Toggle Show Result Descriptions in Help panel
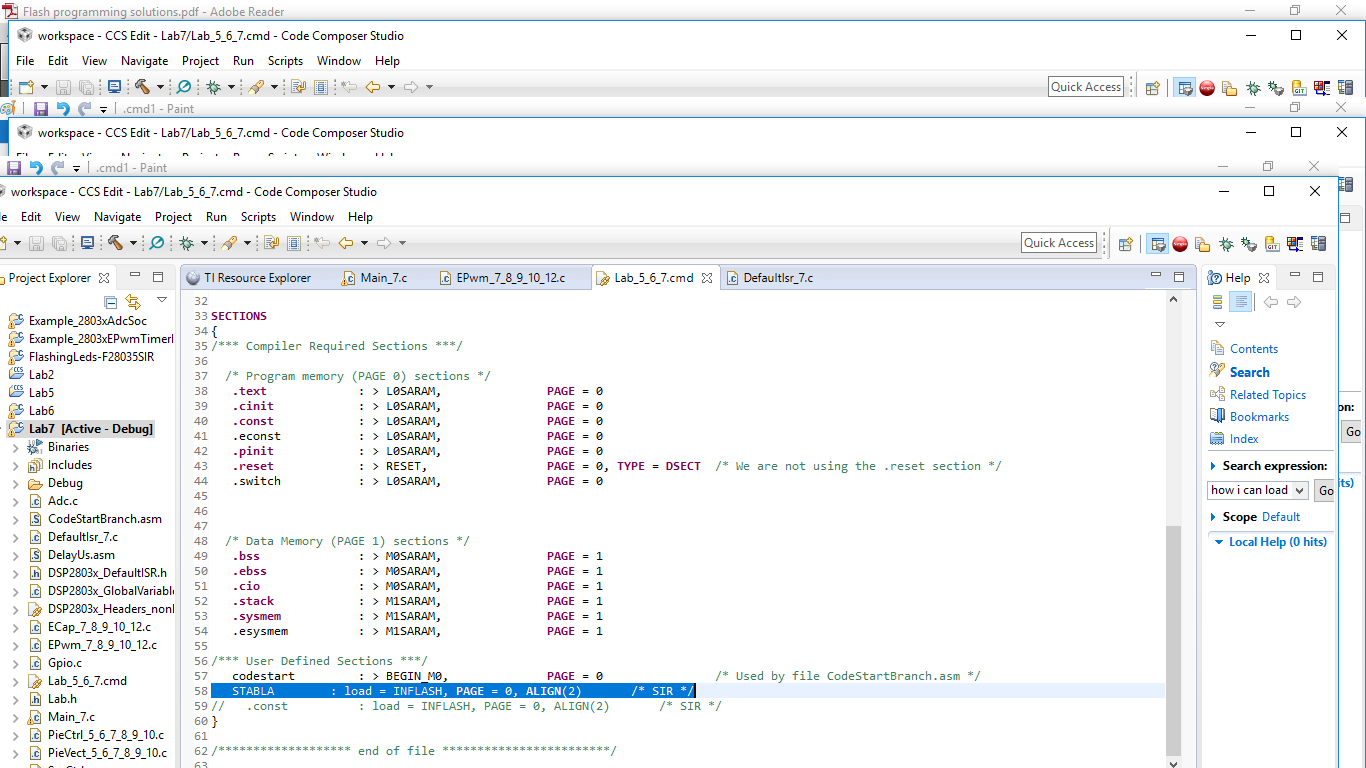The height and width of the screenshot is (768, 1366). (x=1241, y=302)
